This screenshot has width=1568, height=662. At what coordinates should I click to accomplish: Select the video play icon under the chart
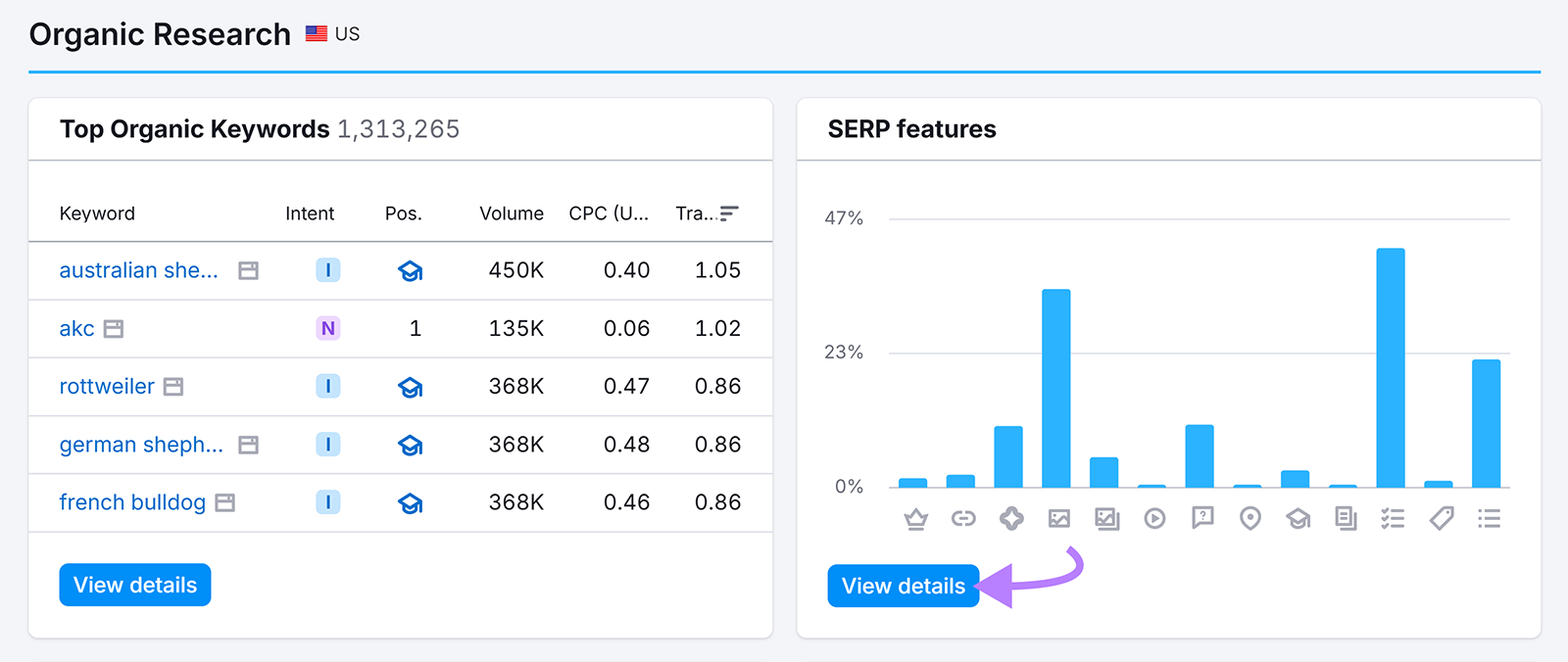pyautogui.click(x=1154, y=519)
